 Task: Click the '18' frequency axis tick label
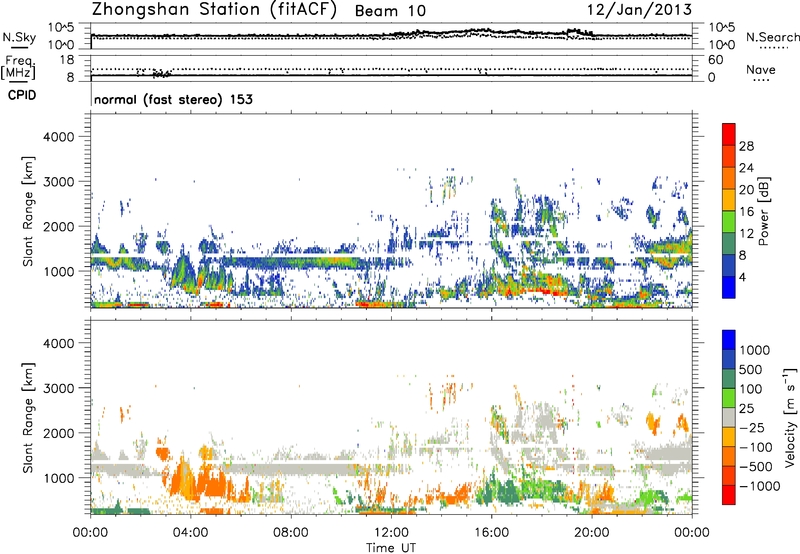point(67,60)
